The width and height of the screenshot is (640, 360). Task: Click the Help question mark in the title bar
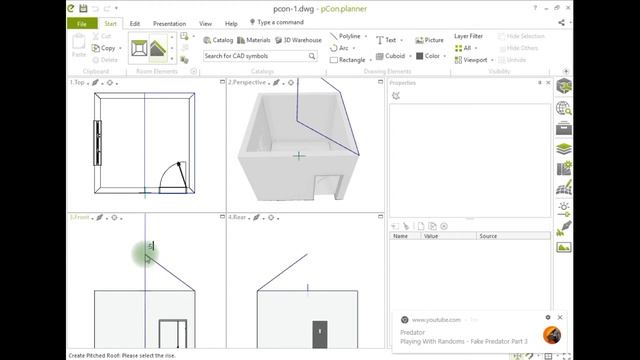click(535, 8)
